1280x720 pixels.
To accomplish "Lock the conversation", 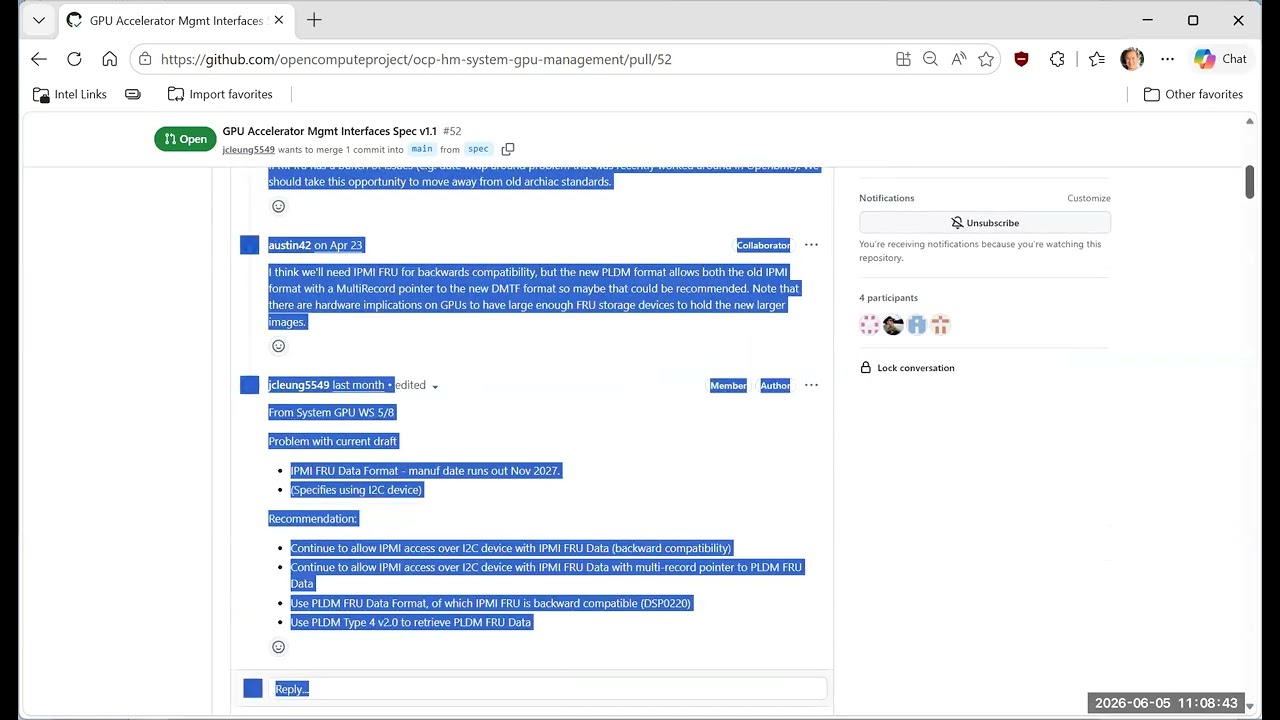I will coord(907,368).
